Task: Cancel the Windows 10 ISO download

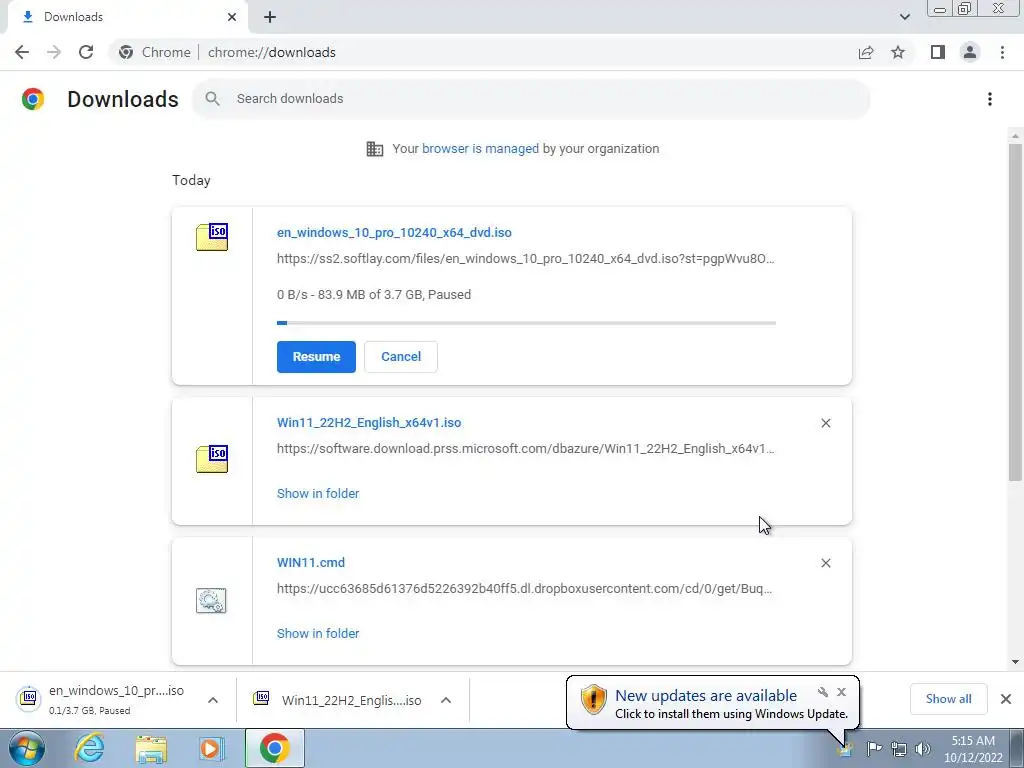Action: [401, 357]
